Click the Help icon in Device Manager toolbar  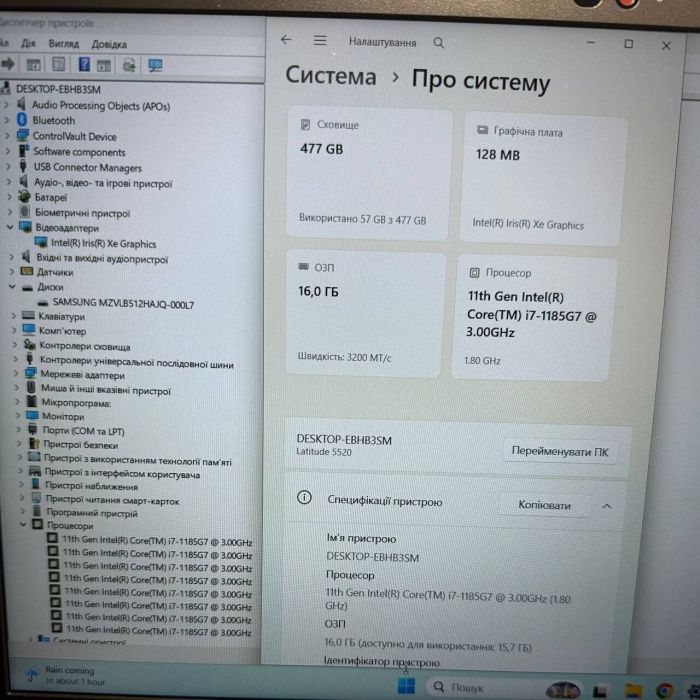[x=84, y=65]
